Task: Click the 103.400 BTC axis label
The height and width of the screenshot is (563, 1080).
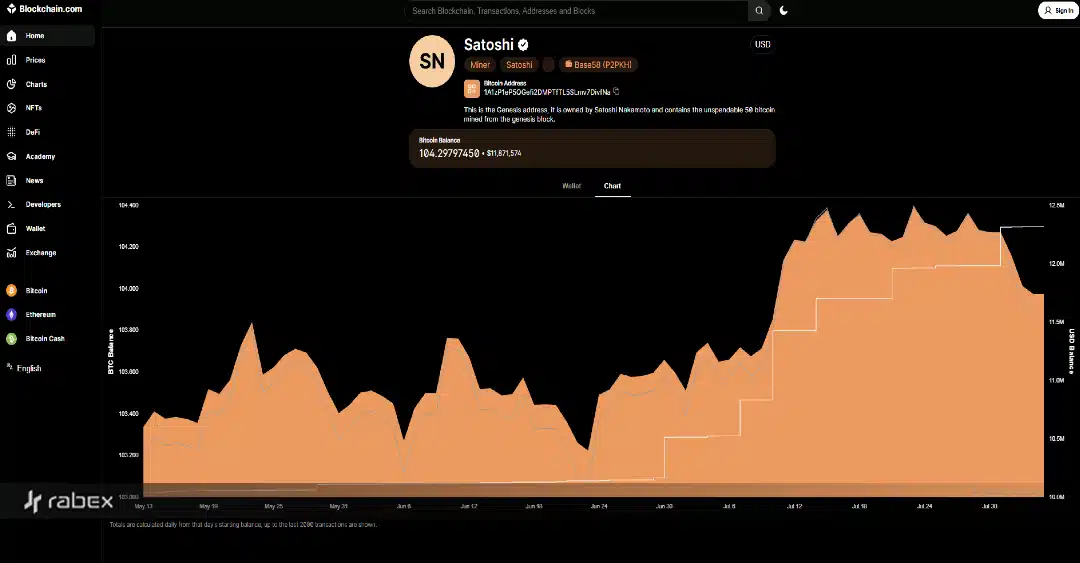Action: pyautogui.click(x=129, y=413)
